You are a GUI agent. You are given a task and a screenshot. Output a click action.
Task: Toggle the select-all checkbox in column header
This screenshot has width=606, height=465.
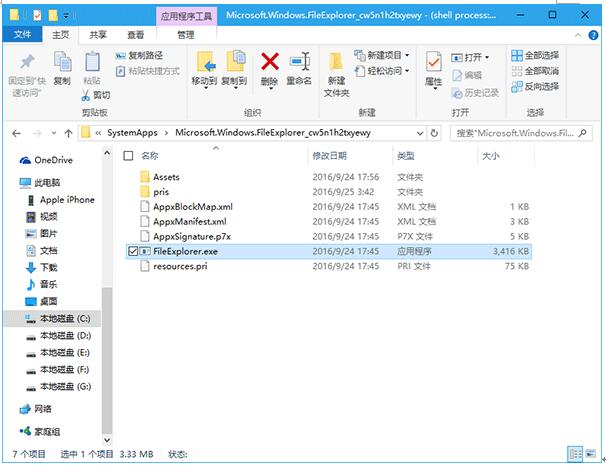pyautogui.click(x=128, y=156)
